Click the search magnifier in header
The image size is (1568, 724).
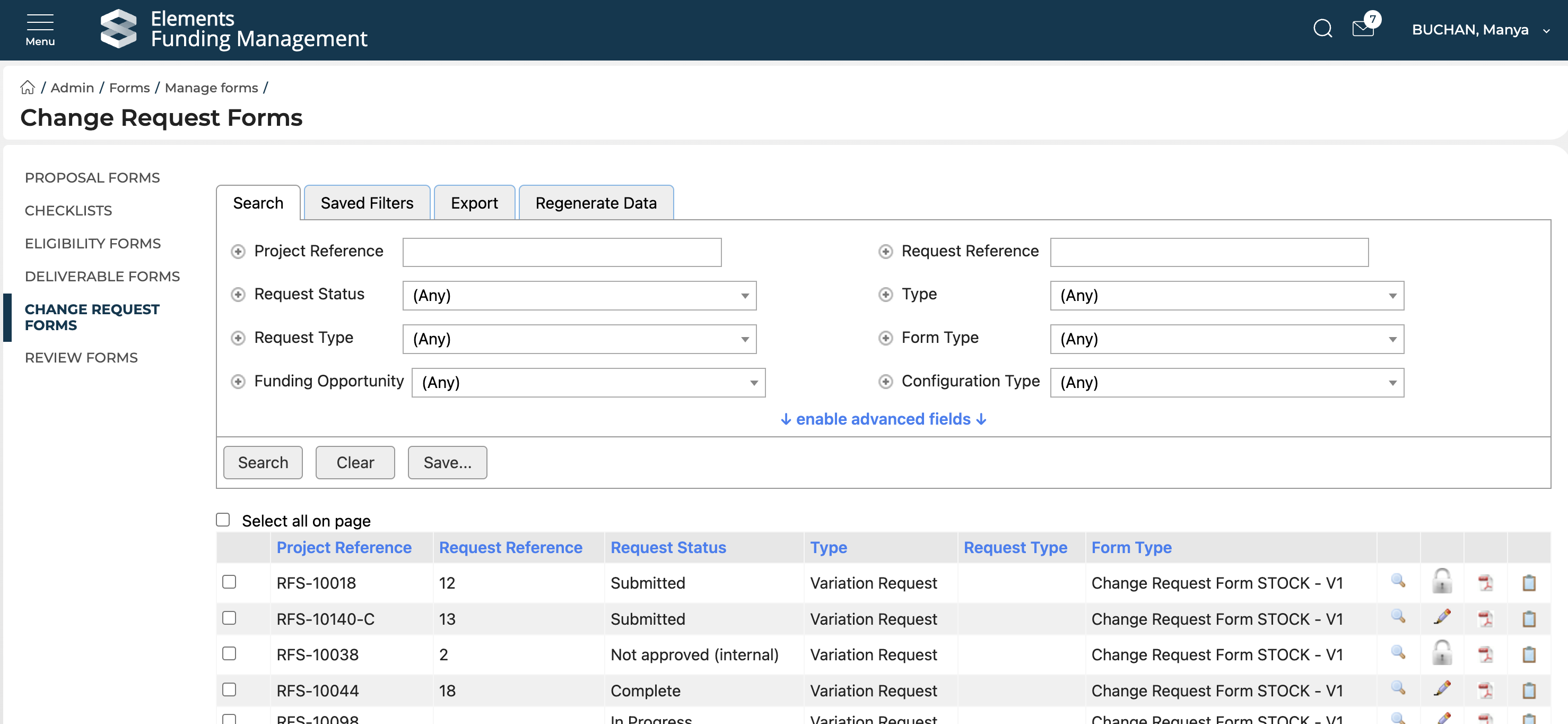[1322, 29]
